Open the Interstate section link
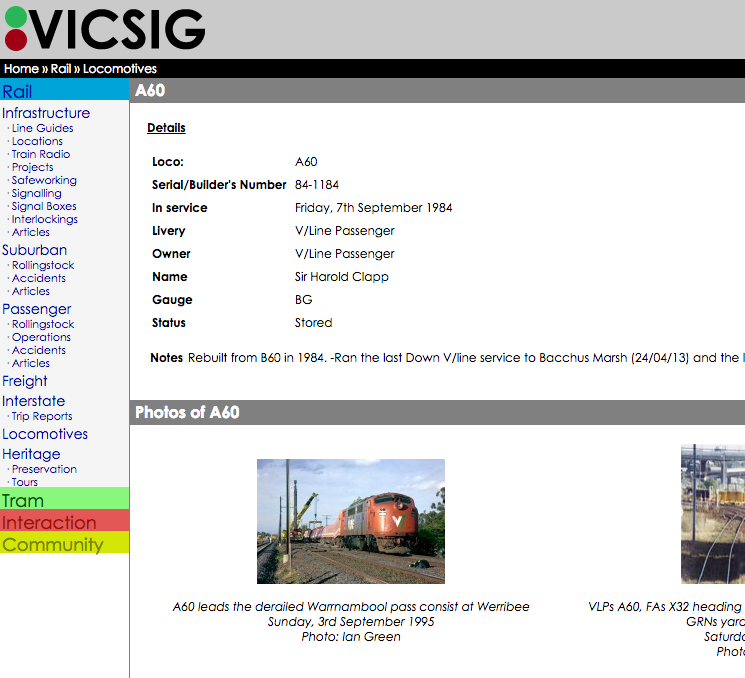 [33, 401]
